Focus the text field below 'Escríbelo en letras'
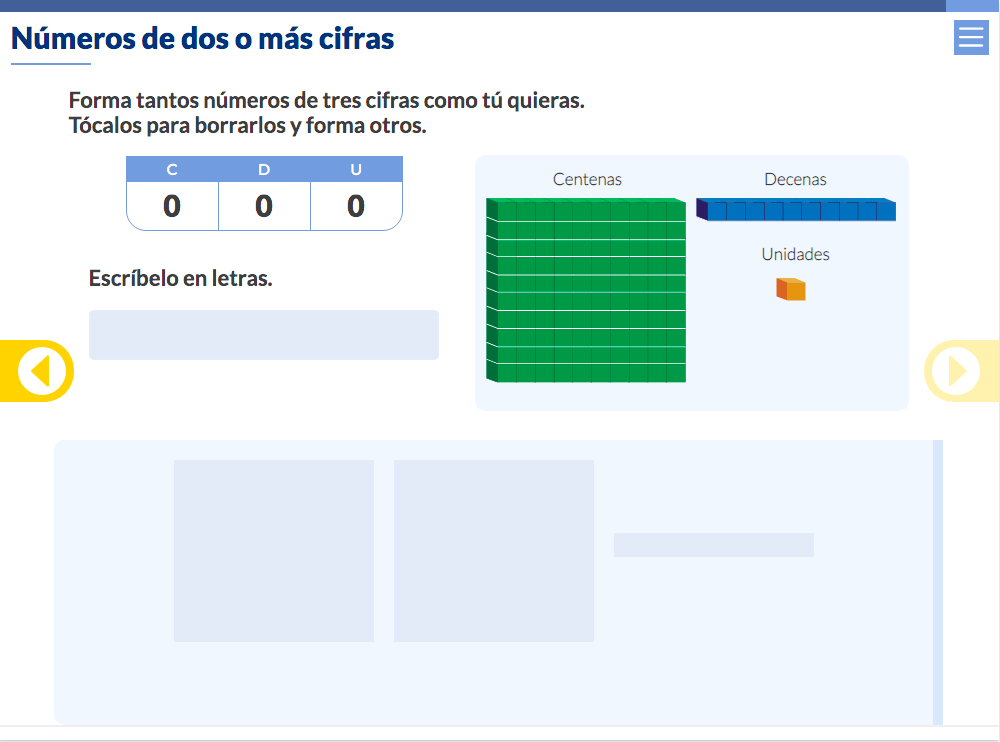The width and height of the screenshot is (1000, 742). [x=264, y=335]
